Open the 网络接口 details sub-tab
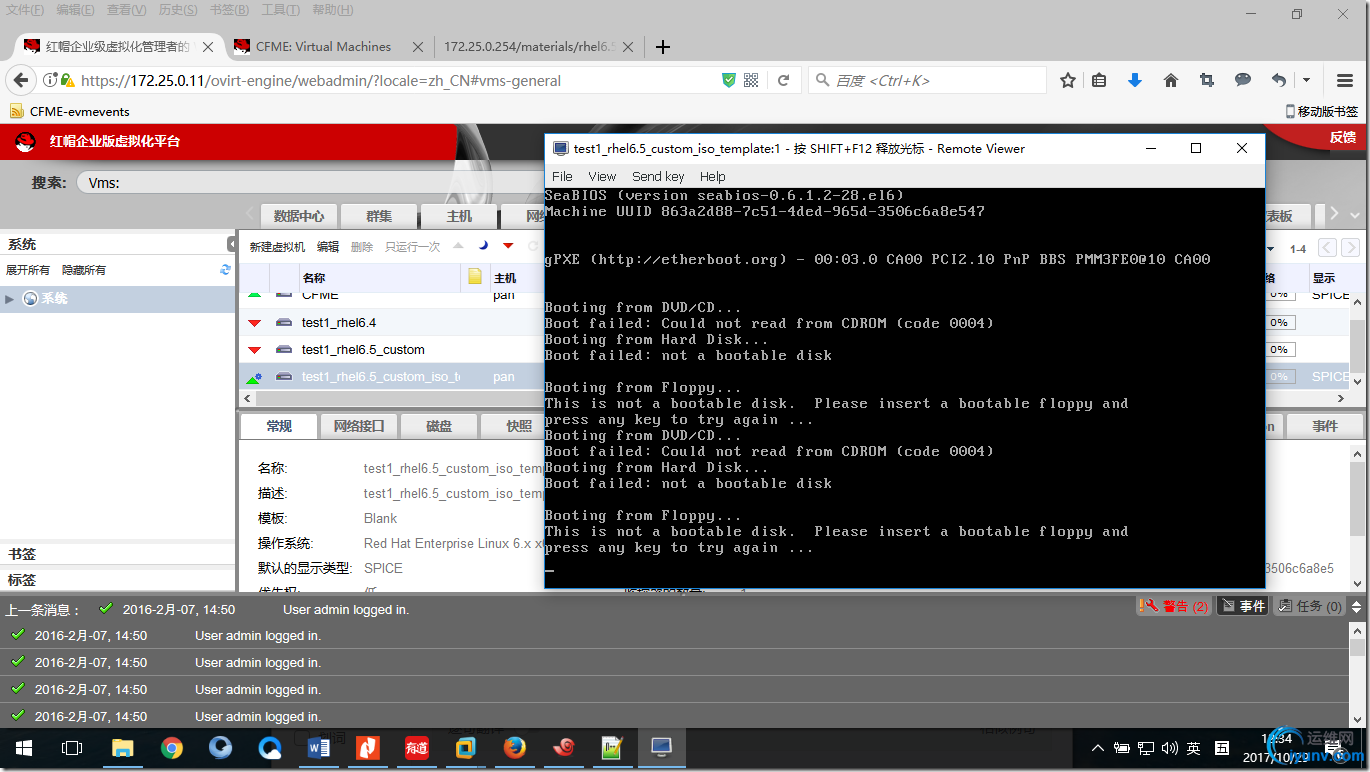The width and height of the screenshot is (1370, 772). pyautogui.click(x=359, y=426)
